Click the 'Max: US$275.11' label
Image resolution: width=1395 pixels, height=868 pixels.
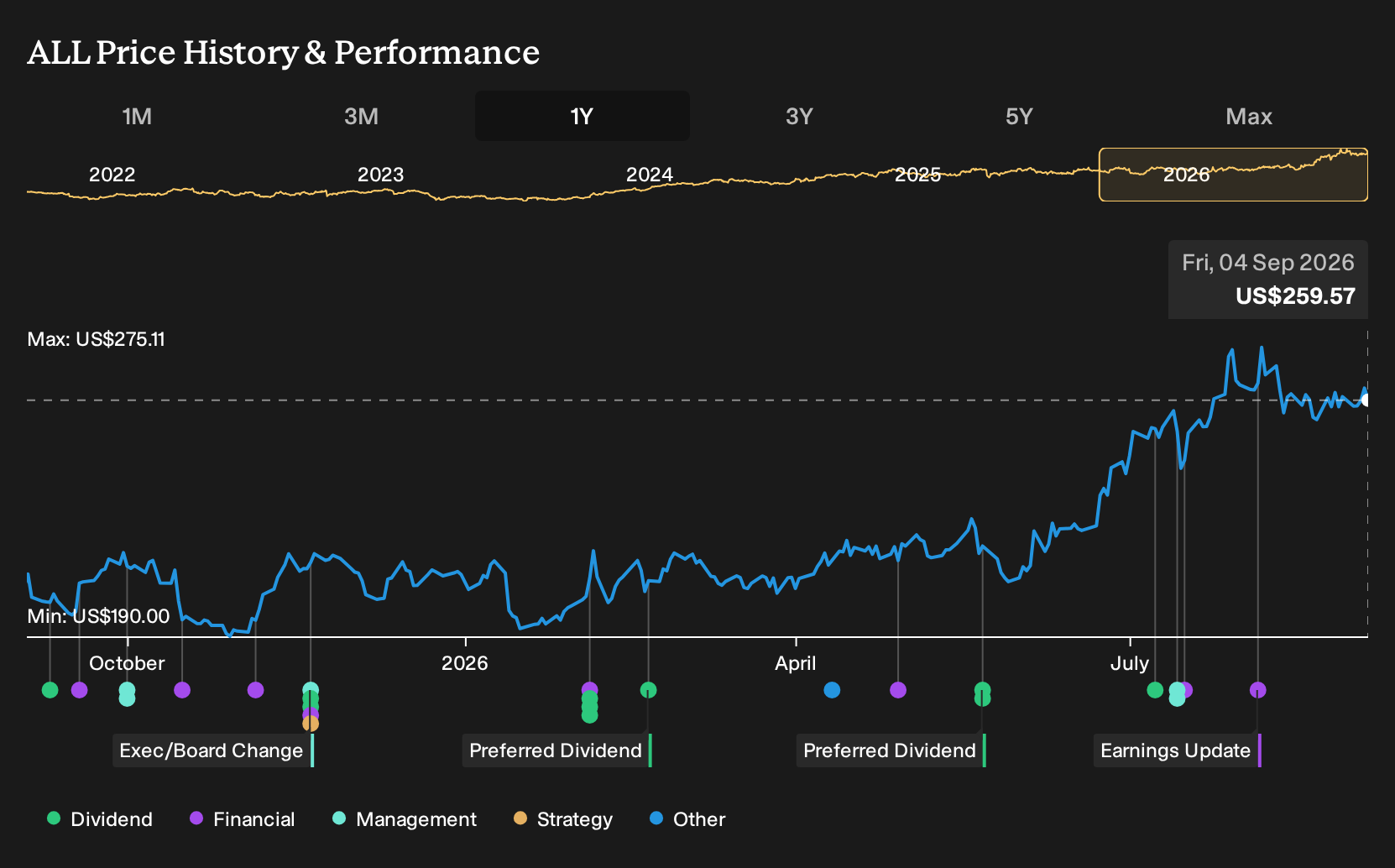pos(97,339)
